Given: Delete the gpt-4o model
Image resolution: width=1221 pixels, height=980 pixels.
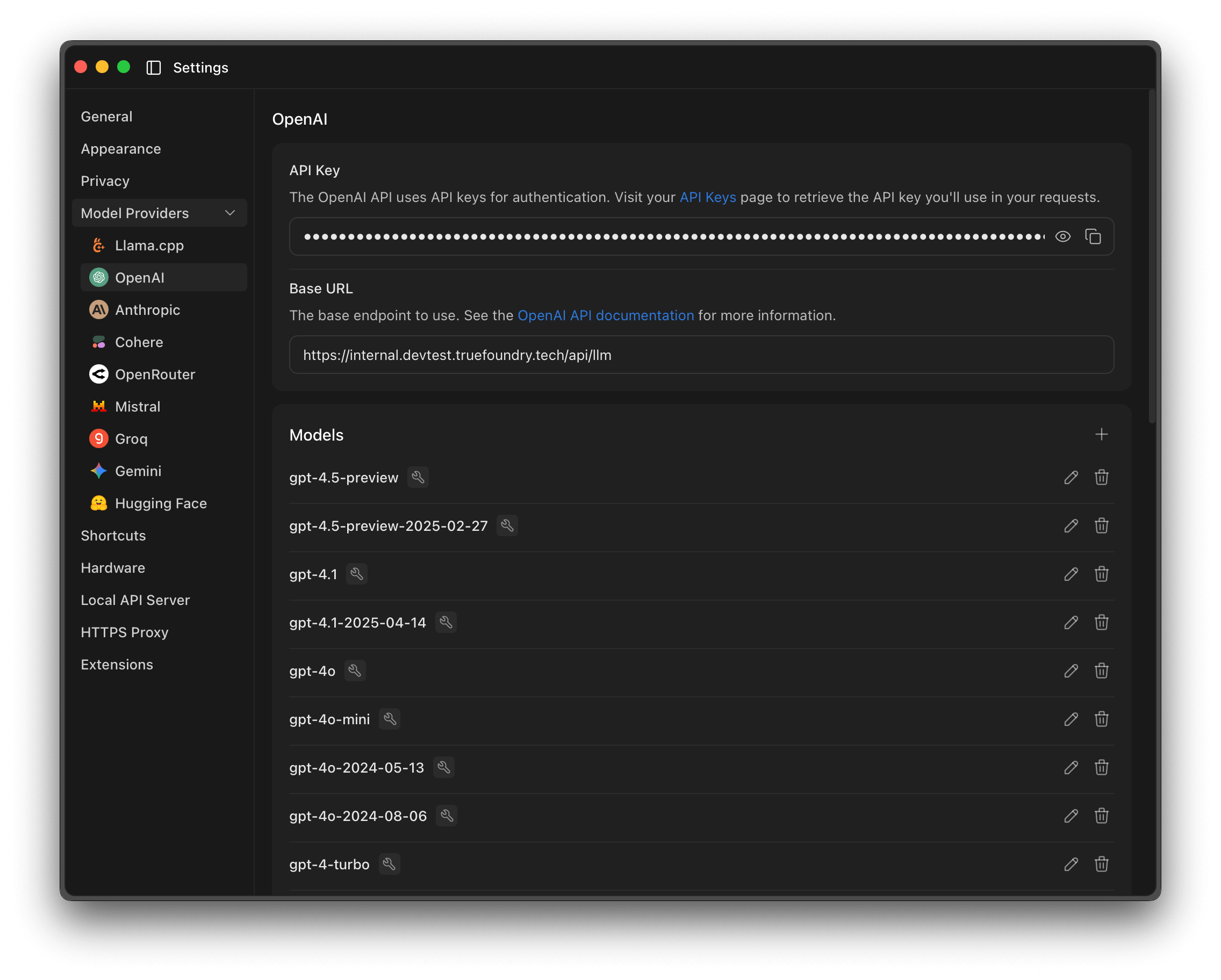Looking at the screenshot, I should 1101,671.
